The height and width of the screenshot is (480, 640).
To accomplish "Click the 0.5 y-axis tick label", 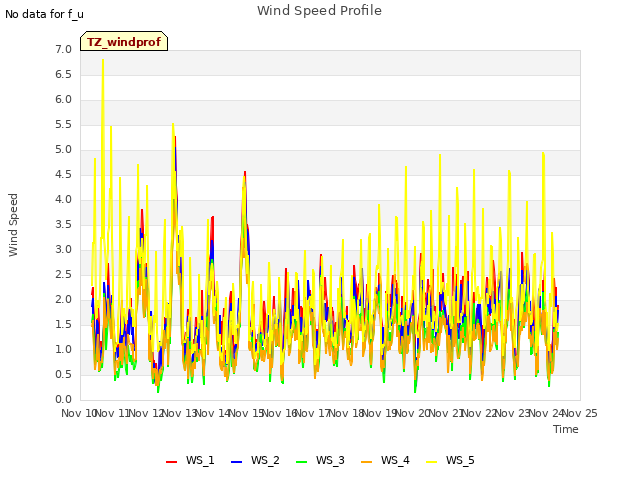I will (x=63, y=375).
